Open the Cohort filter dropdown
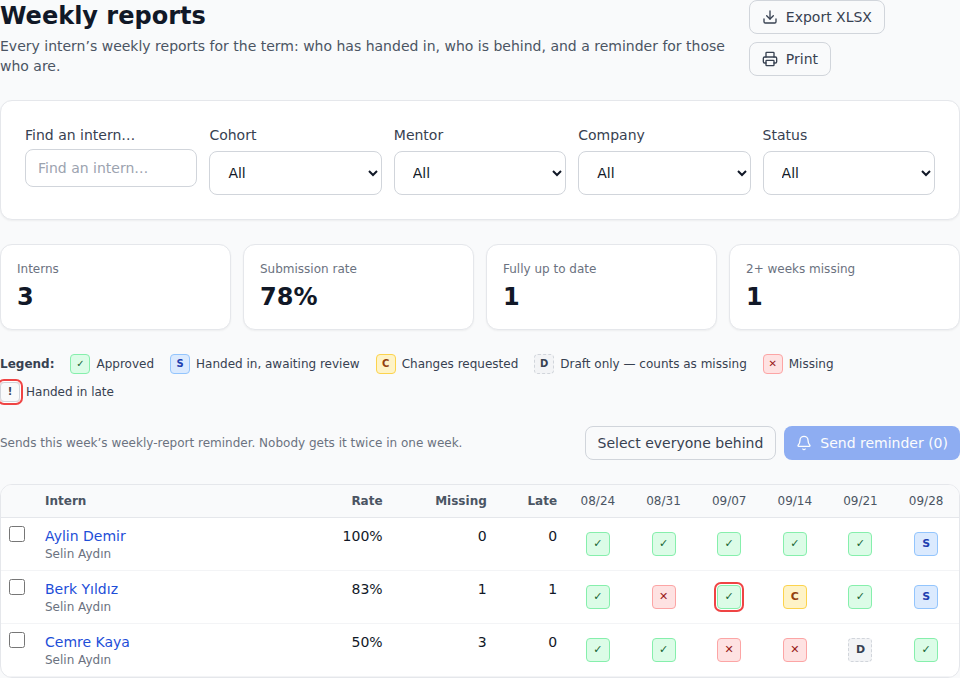This screenshot has height=678, width=960. [x=295, y=173]
